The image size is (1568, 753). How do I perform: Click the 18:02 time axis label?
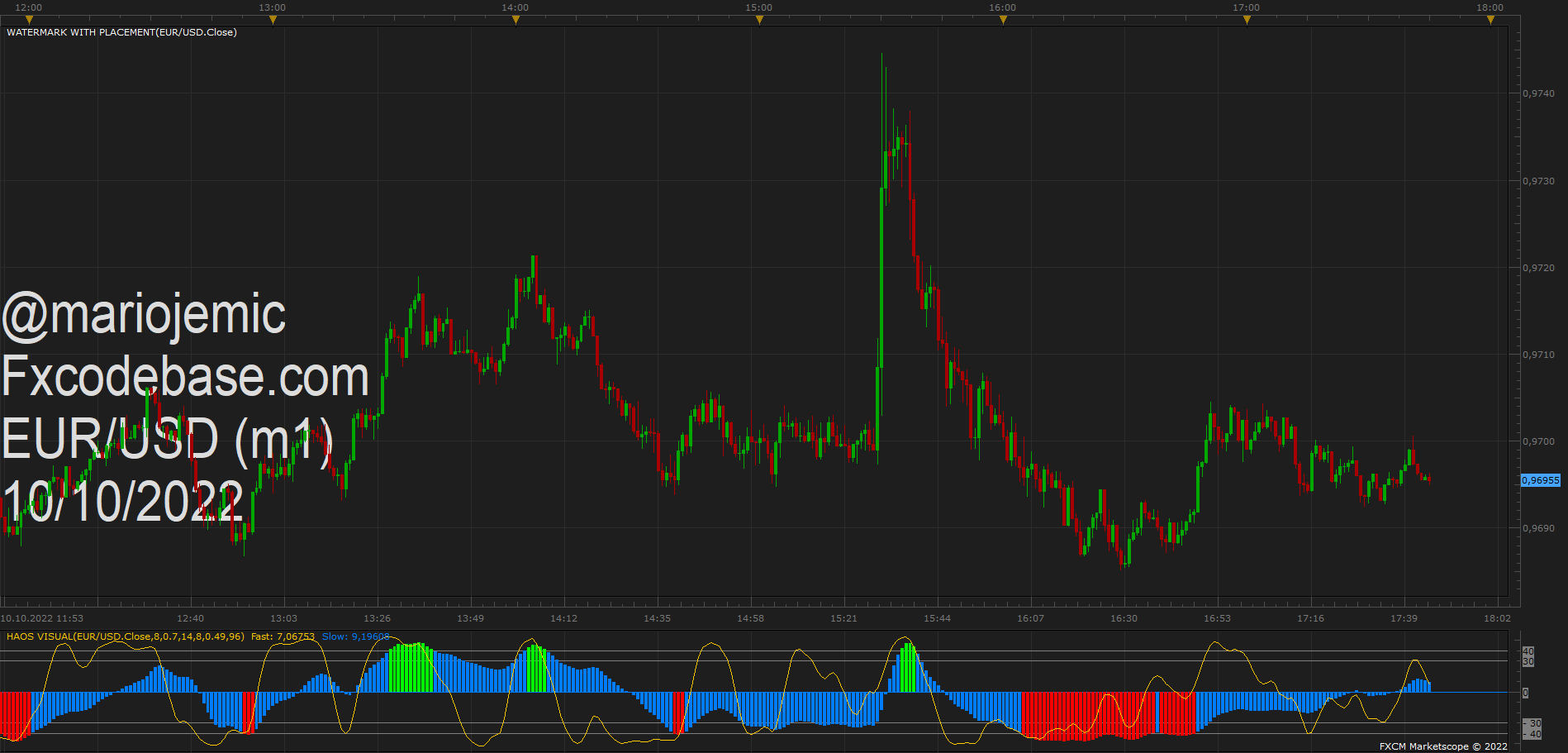(x=1497, y=618)
